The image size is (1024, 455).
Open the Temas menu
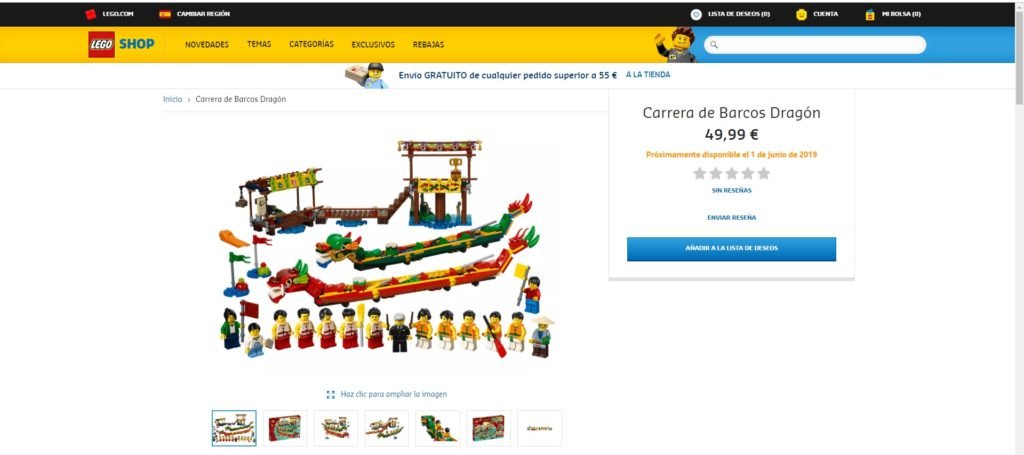[259, 44]
